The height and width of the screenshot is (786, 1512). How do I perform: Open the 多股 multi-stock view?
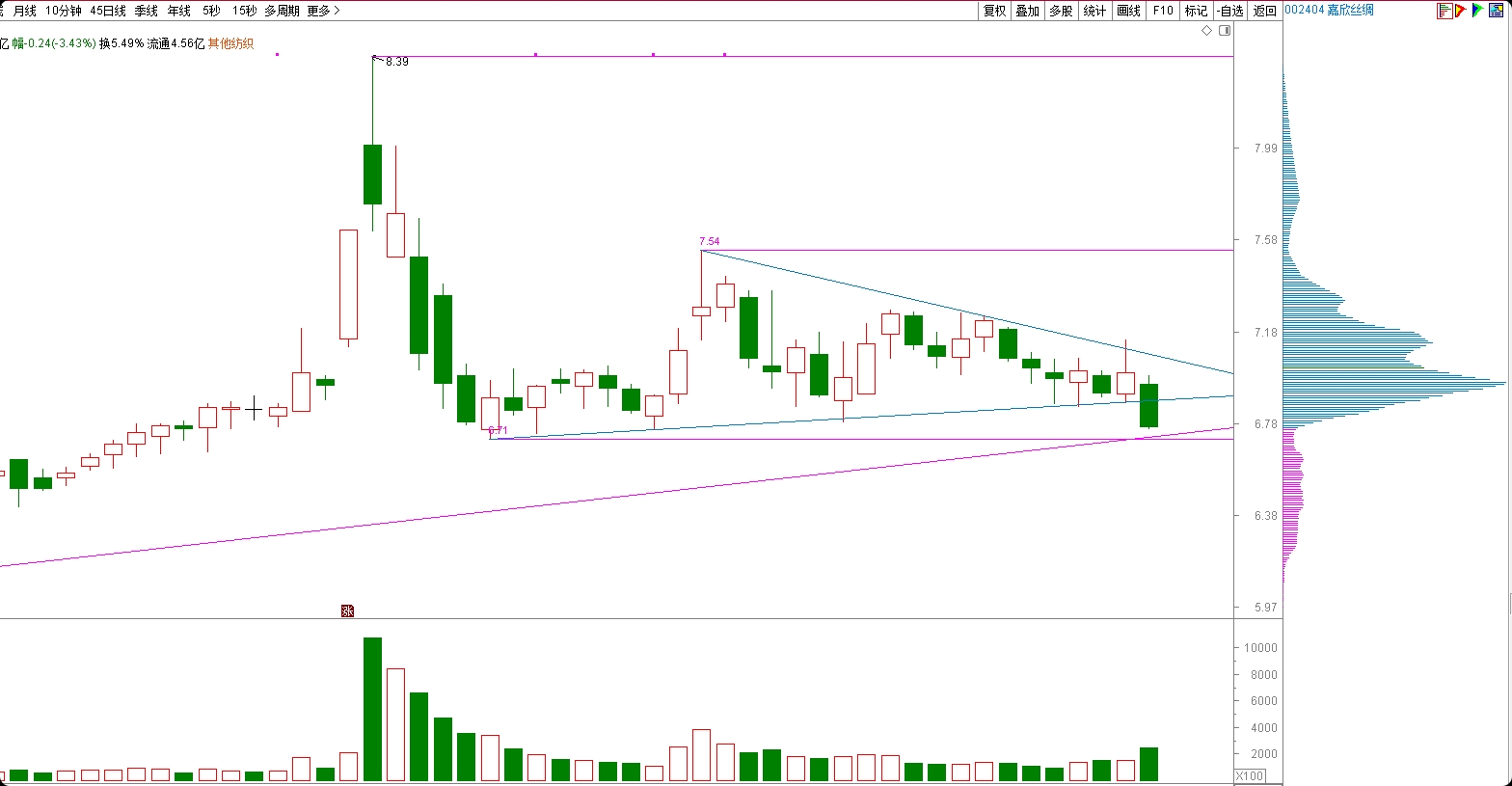click(x=1061, y=11)
